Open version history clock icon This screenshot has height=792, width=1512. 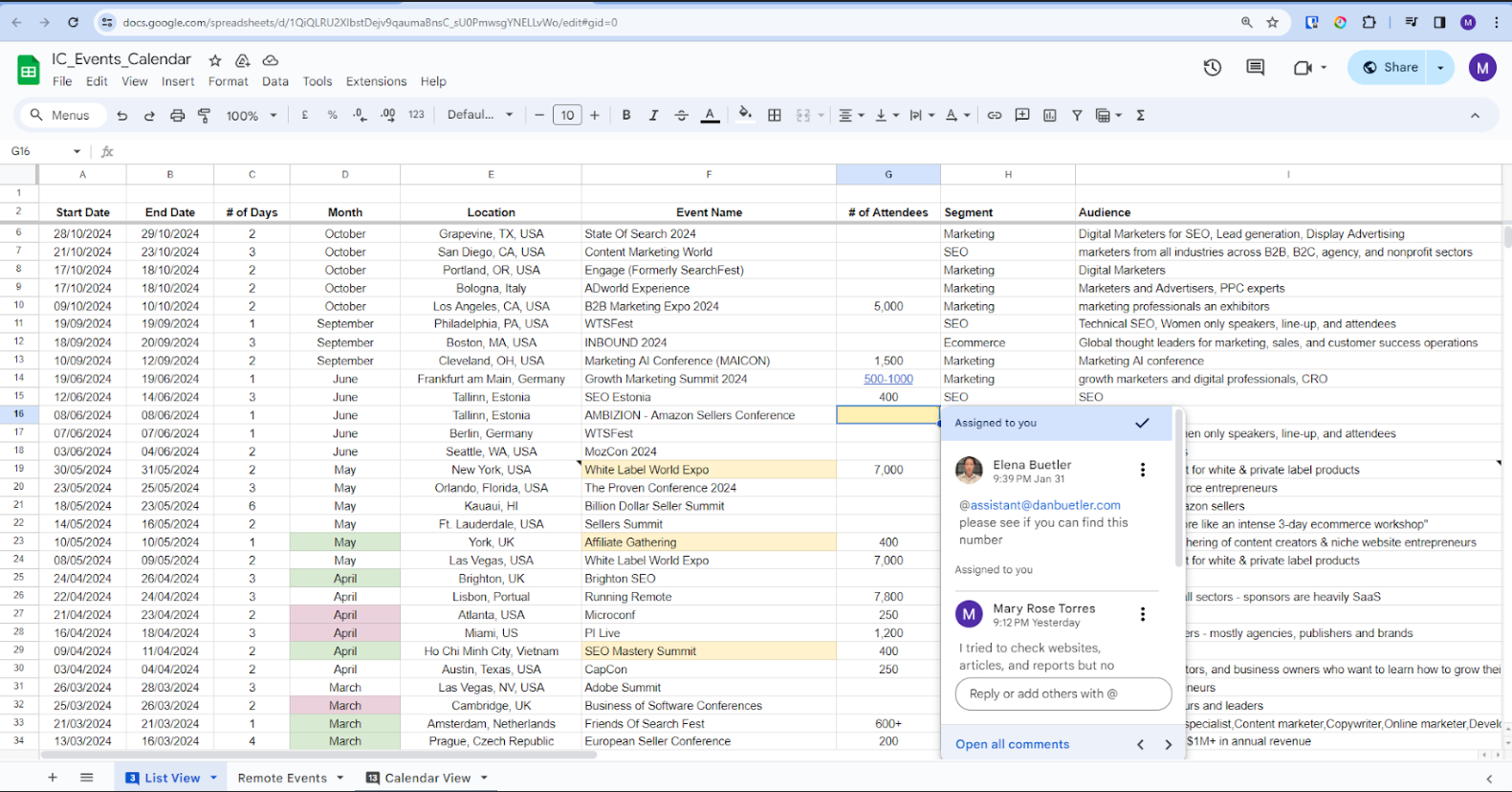tap(1213, 67)
